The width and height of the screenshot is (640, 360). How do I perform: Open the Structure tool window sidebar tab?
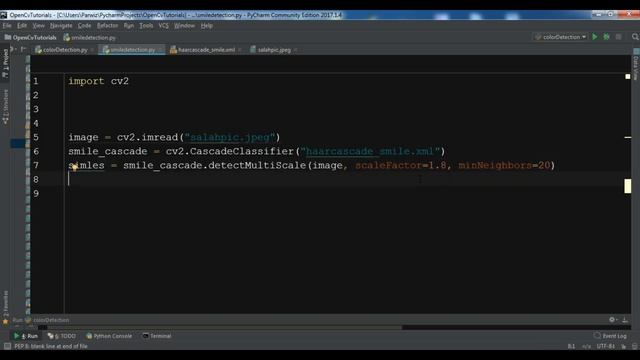coord(5,107)
